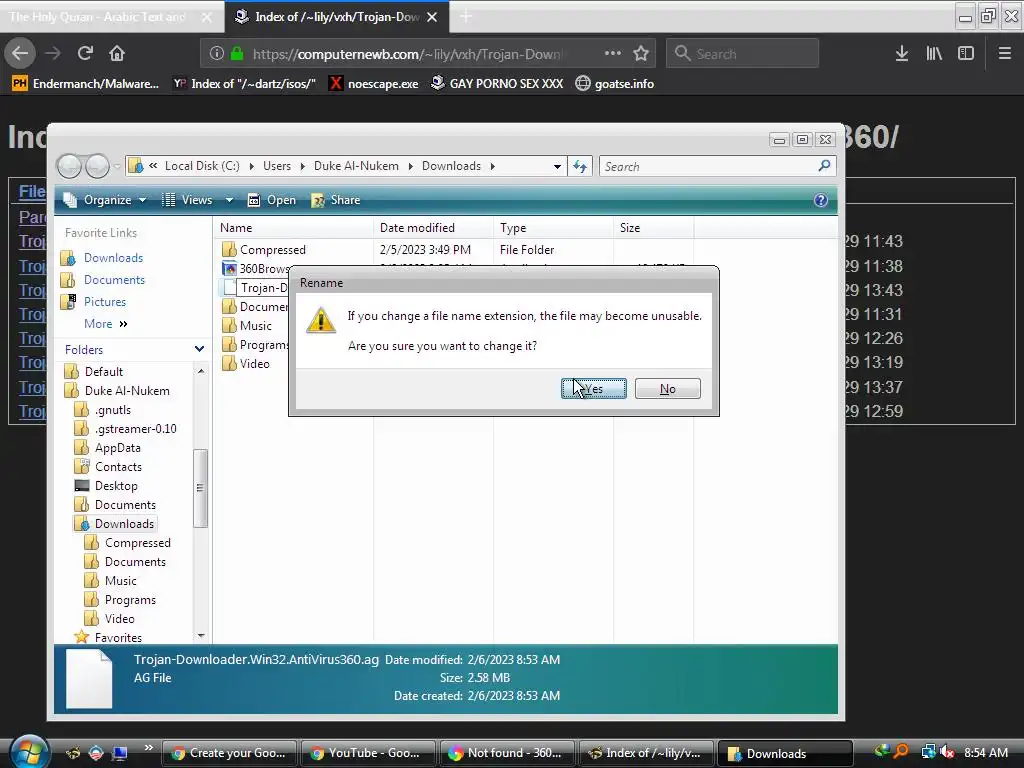This screenshot has width=1024, height=768.
Task: Open goatse.info bookmark
Action: 615,84
